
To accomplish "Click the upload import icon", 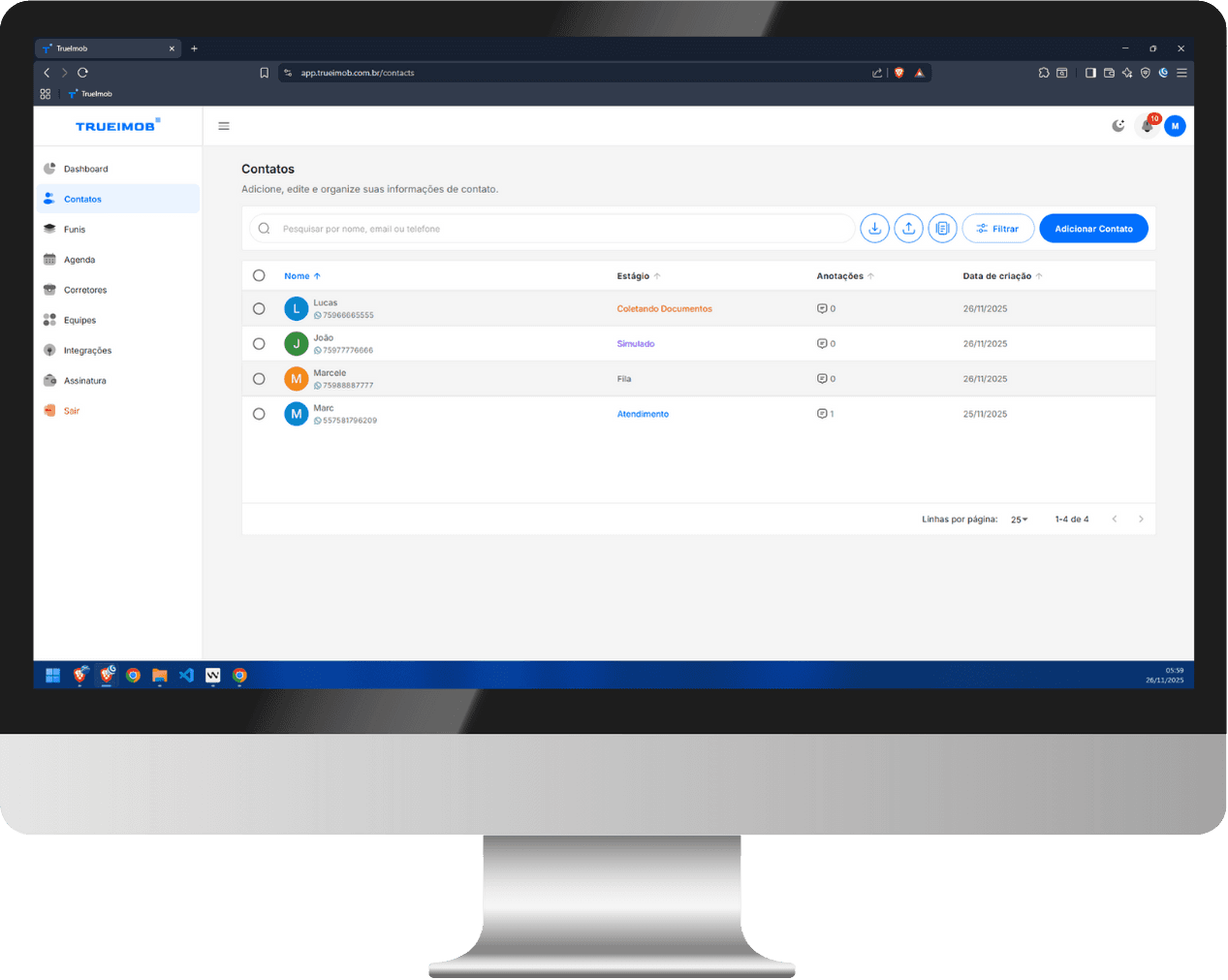I will click(908, 228).
